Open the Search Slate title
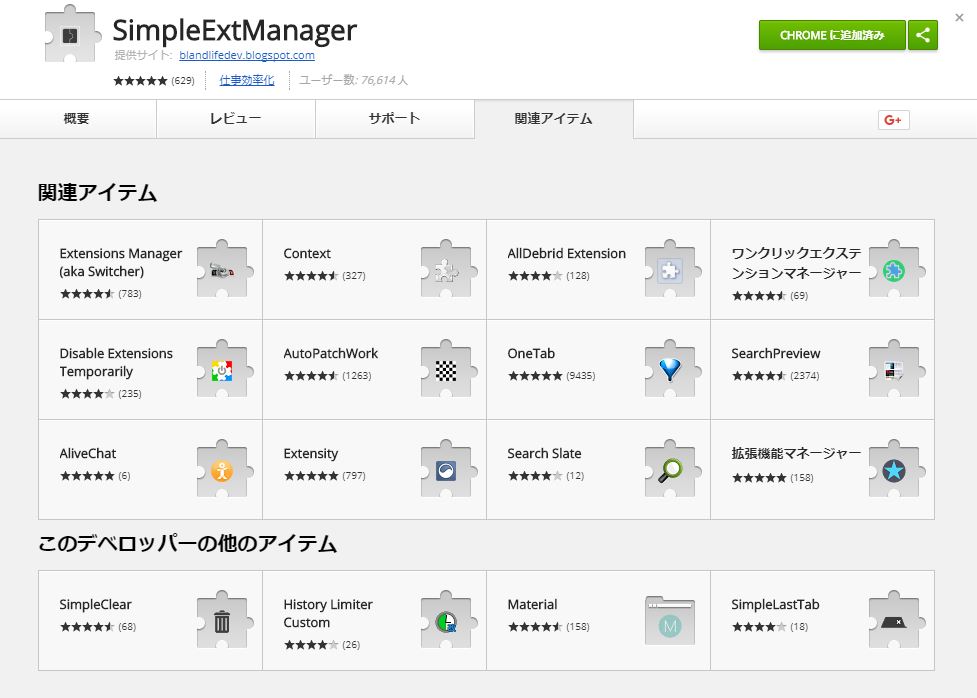This screenshot has width=977, height=698. click(x=544, y=454)
